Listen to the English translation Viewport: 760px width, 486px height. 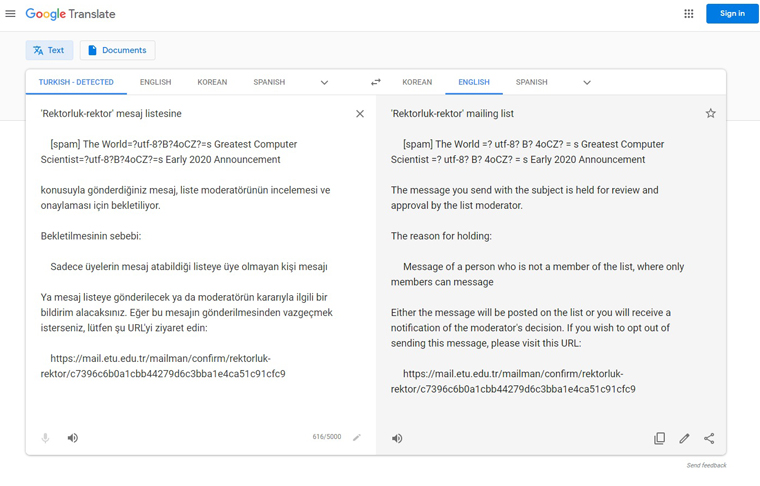(397, 439)
